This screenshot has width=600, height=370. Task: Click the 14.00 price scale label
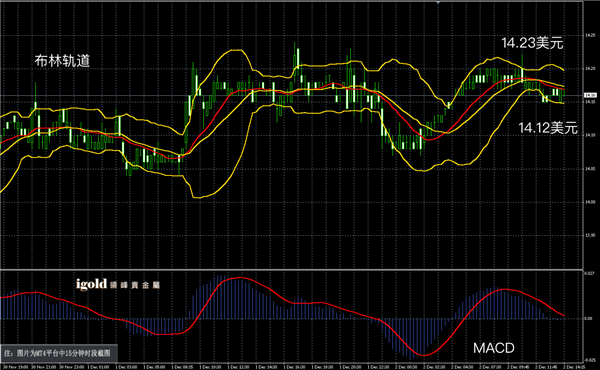(590, 202)
